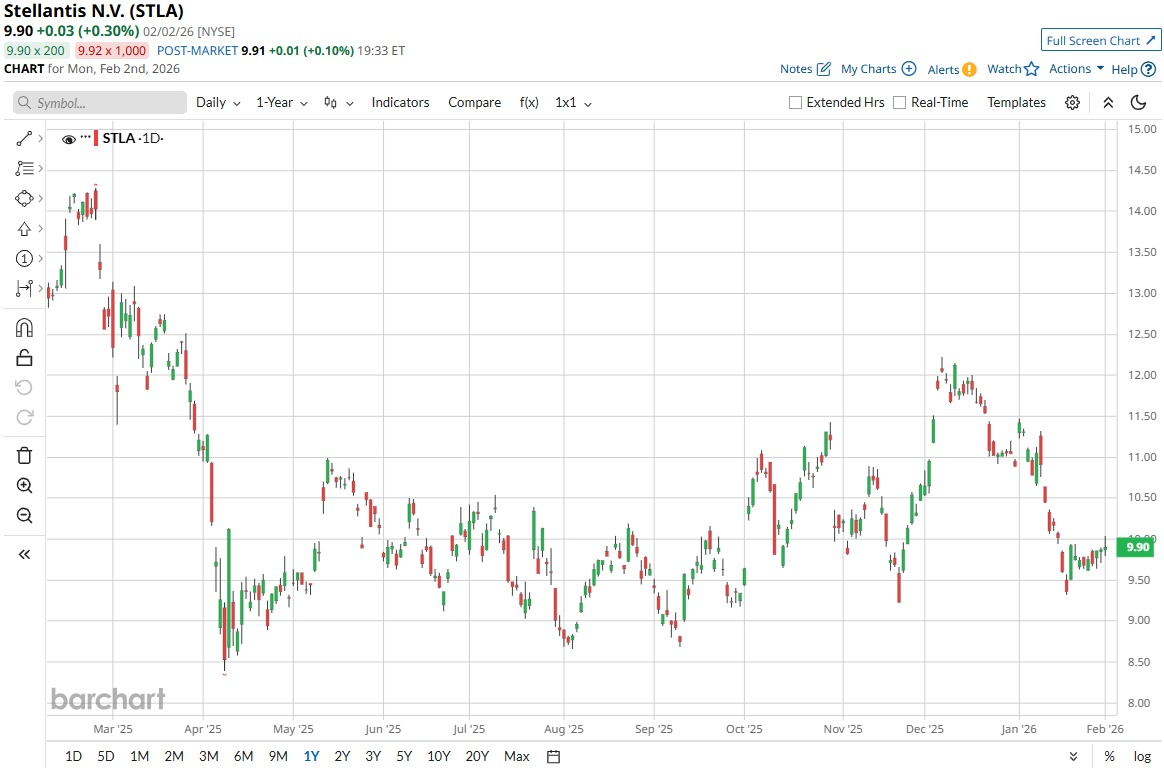The width and height of the screenshot is (1164, 768).
Task: Enable the Real-Time checkbox
Action: 899,102
